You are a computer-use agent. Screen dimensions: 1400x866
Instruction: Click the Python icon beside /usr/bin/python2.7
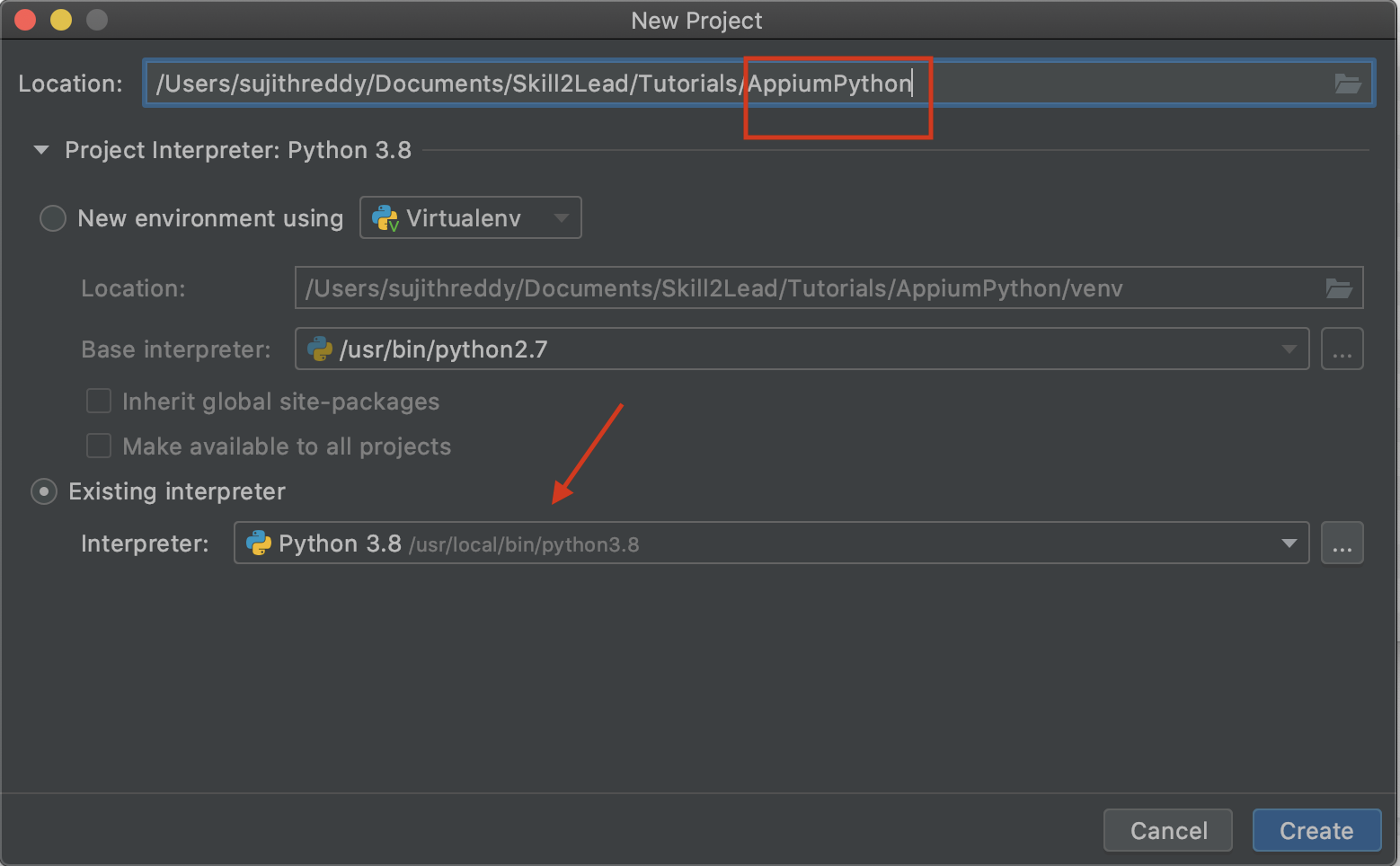(320, 349)
